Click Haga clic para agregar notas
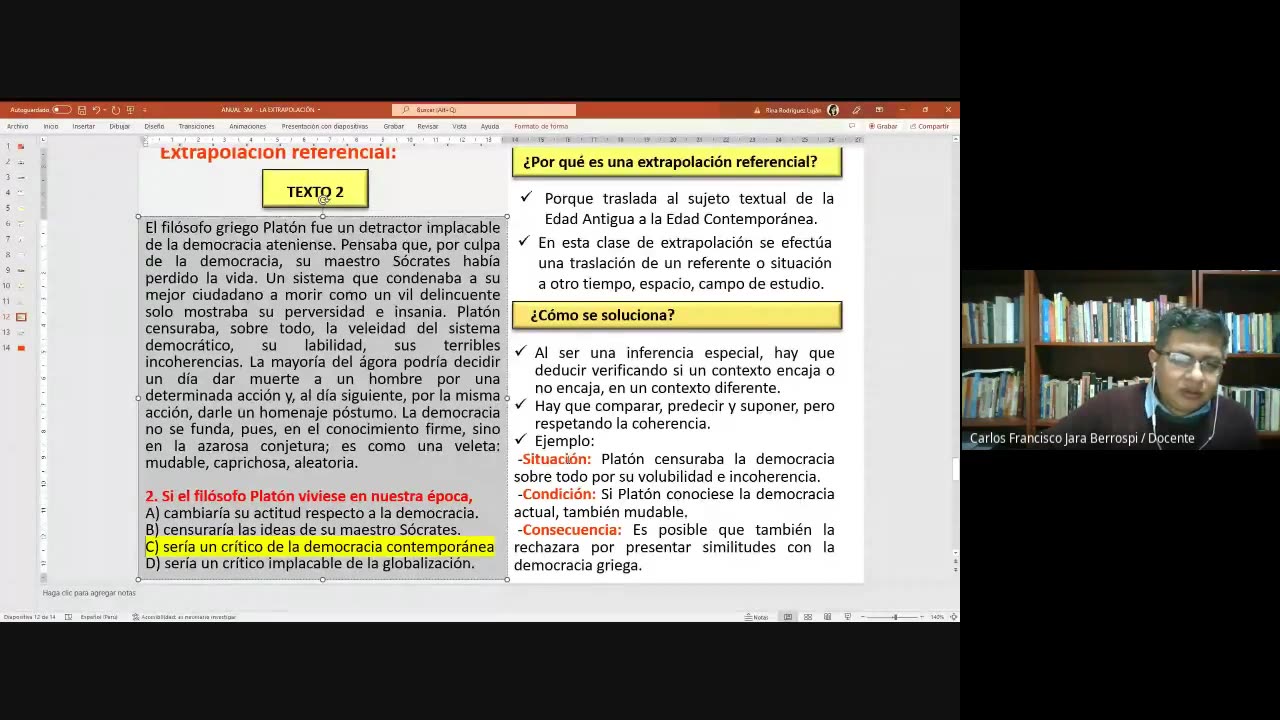Viewport: 1280px width, 720px height. 89,593
